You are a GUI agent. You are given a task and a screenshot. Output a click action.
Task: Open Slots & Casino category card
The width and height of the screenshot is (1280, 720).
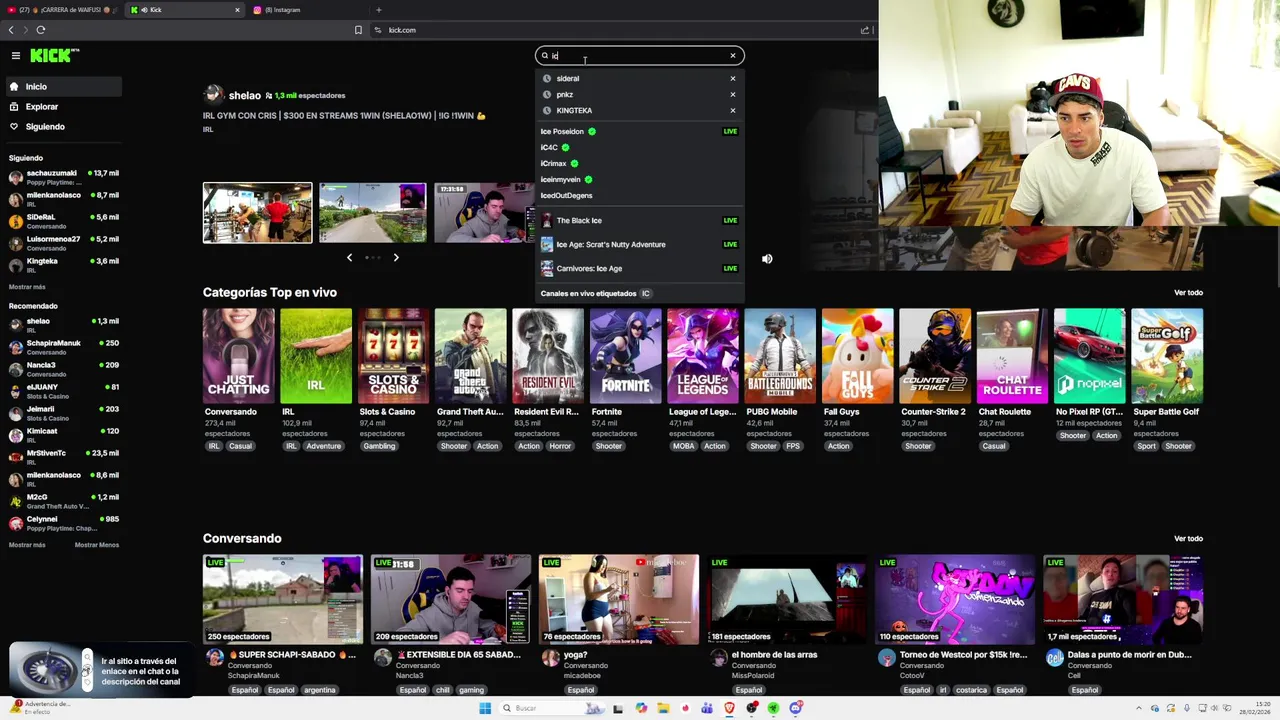393,356
